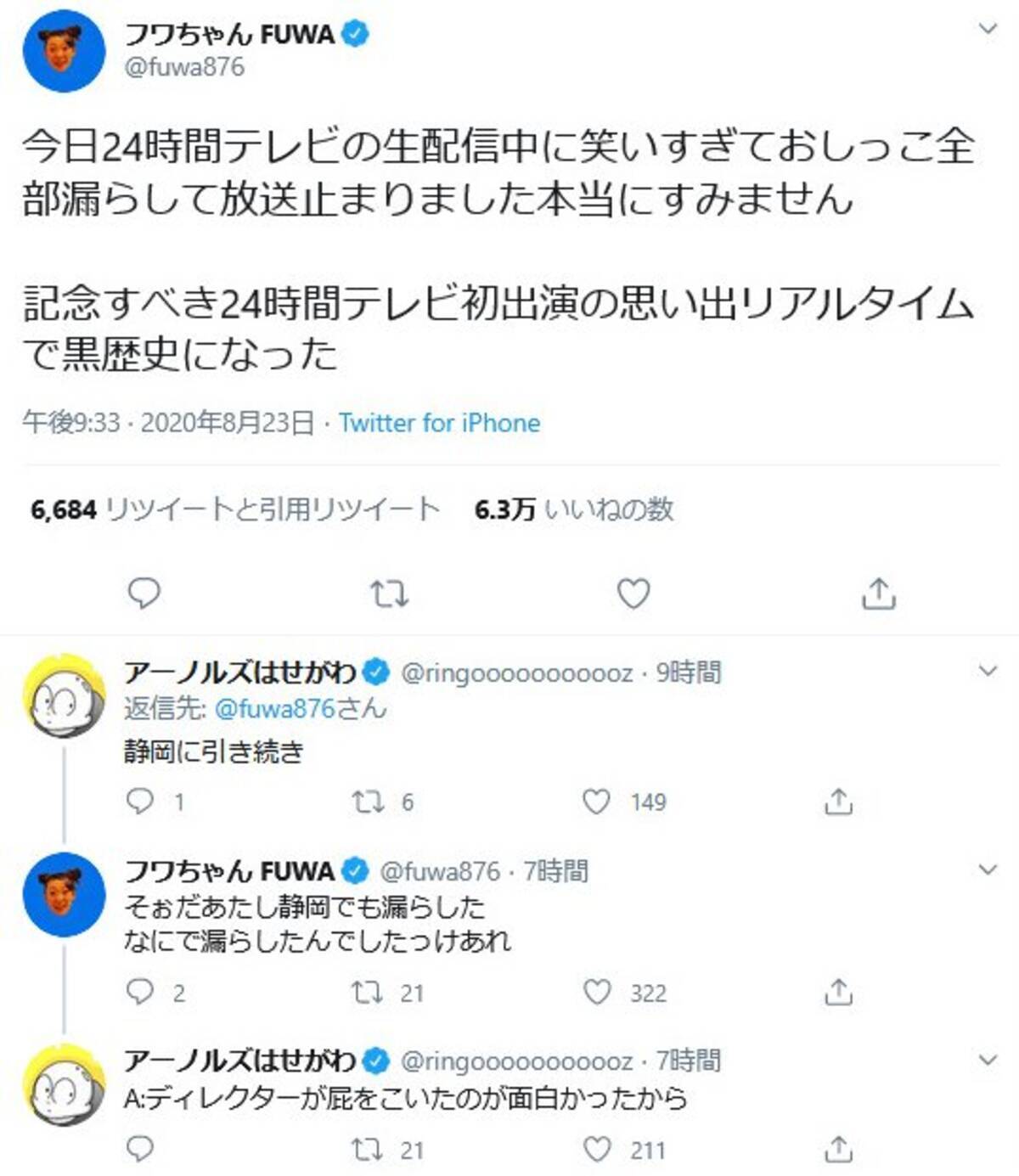Retweet the reply showing 6 retweets

(368, 802)
